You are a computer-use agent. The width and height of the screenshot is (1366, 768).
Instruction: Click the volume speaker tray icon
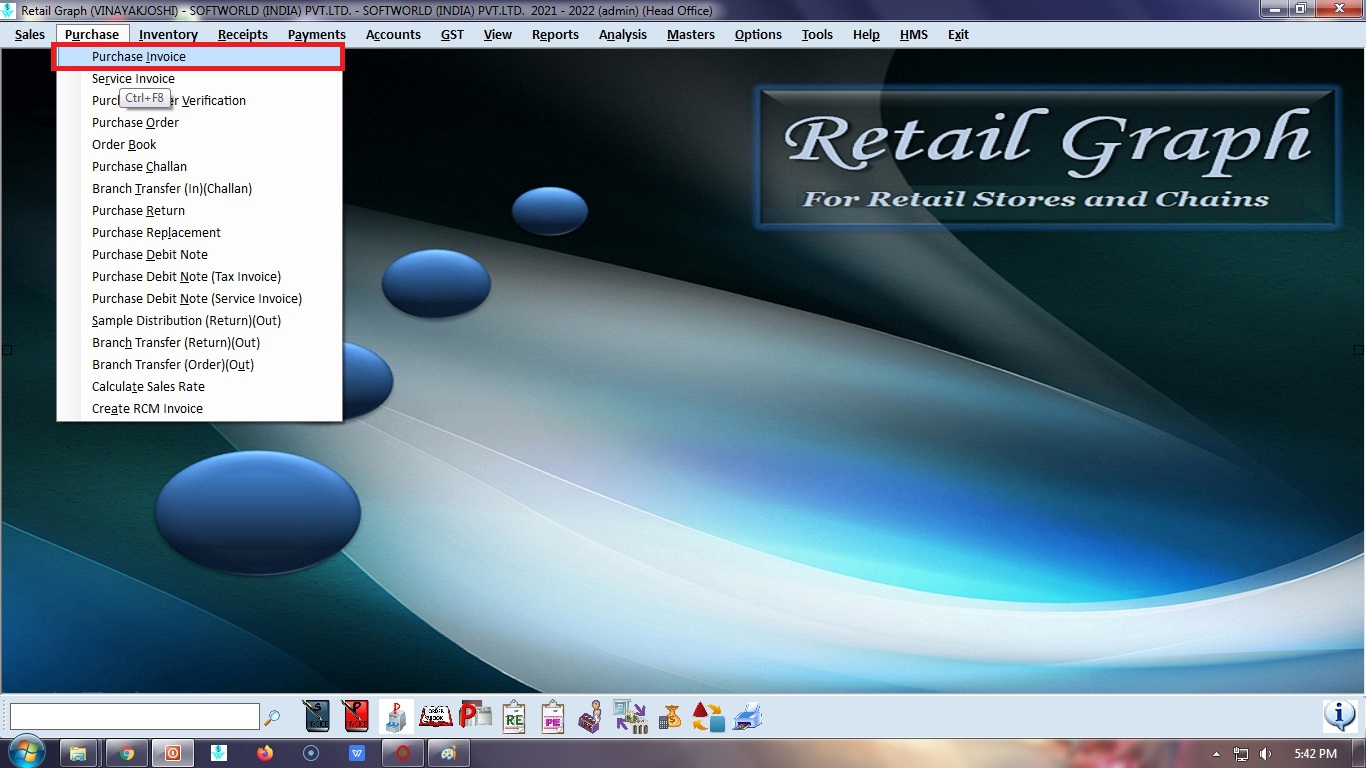coord(1266,753)
